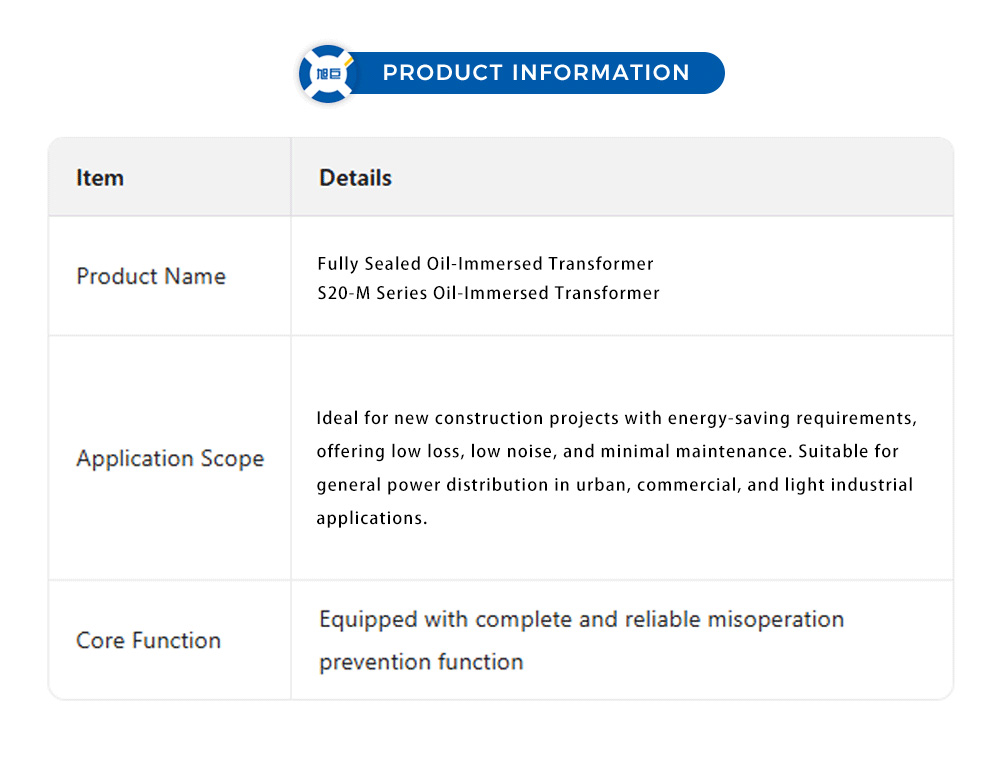Select the Fully Sealed Oil-Immersed Transformer text

(485, 264)
